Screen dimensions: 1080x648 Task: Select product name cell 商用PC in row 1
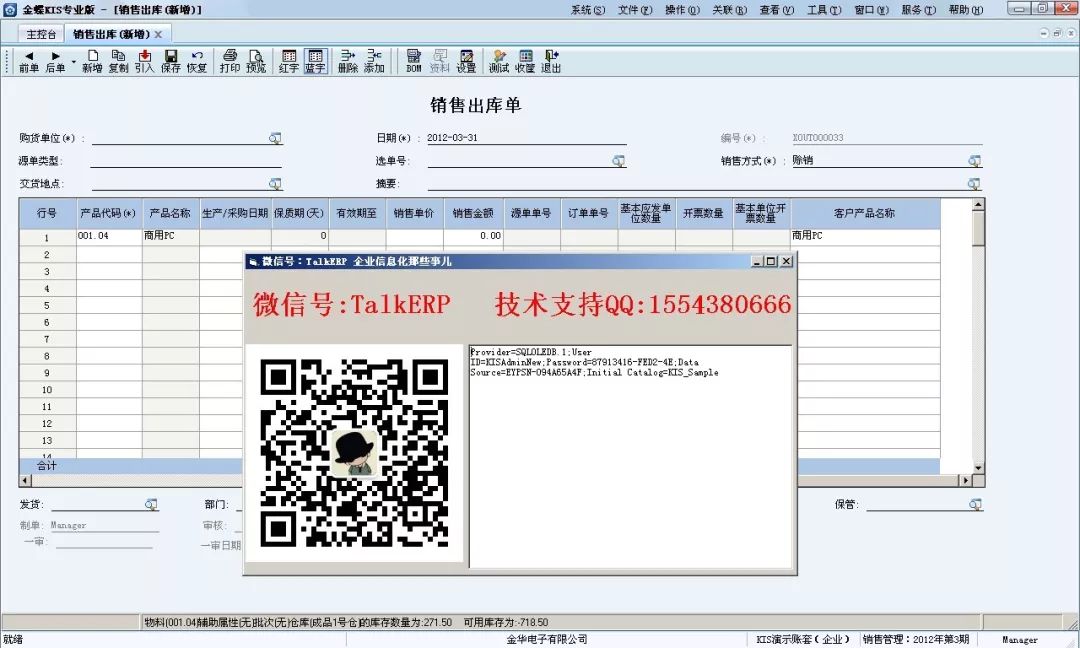[171, 236]
